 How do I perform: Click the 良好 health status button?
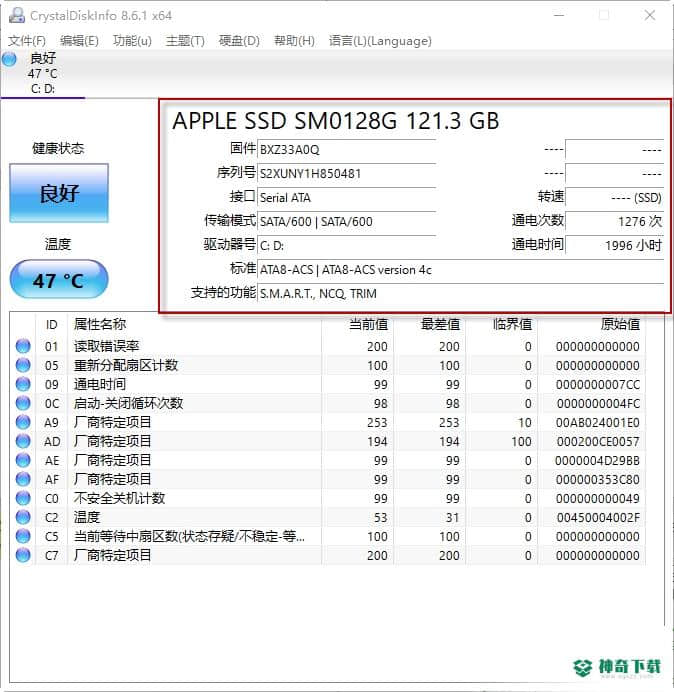tap(59, 193)
